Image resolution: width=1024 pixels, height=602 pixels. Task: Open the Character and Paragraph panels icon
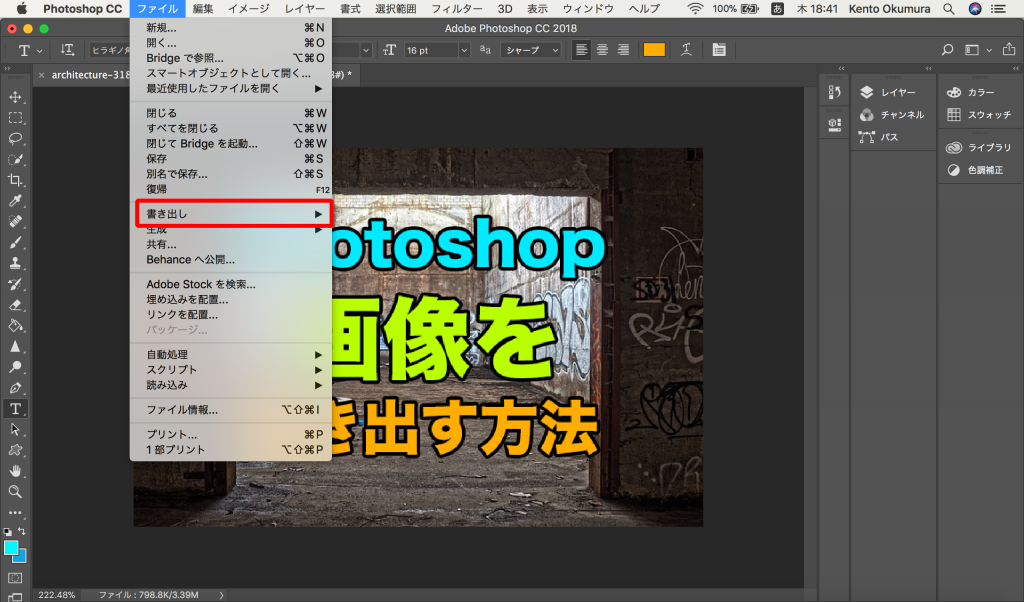pyautogui.click(x=719, y=50)
